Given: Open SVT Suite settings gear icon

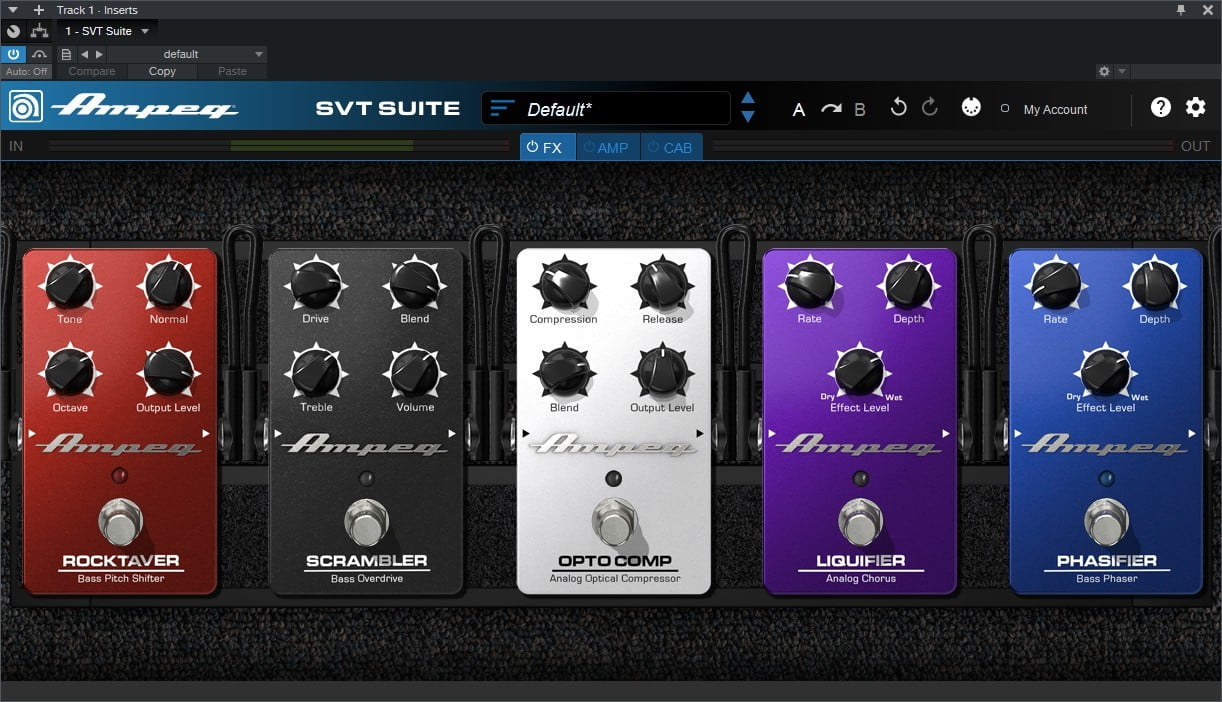Looking at the screenshot, I should tap(1196, 108).
